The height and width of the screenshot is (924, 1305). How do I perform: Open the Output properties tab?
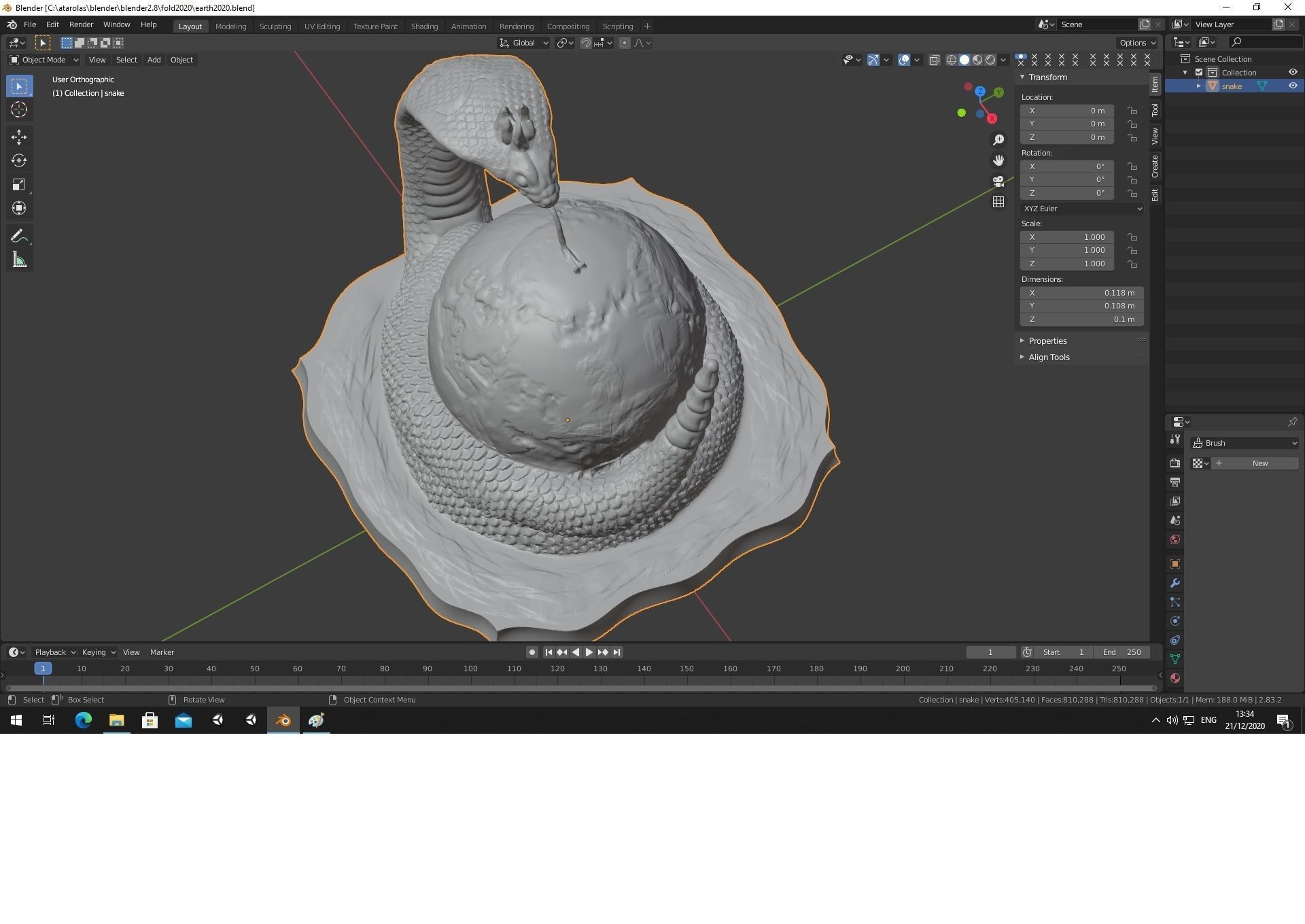coord(1175,482)
